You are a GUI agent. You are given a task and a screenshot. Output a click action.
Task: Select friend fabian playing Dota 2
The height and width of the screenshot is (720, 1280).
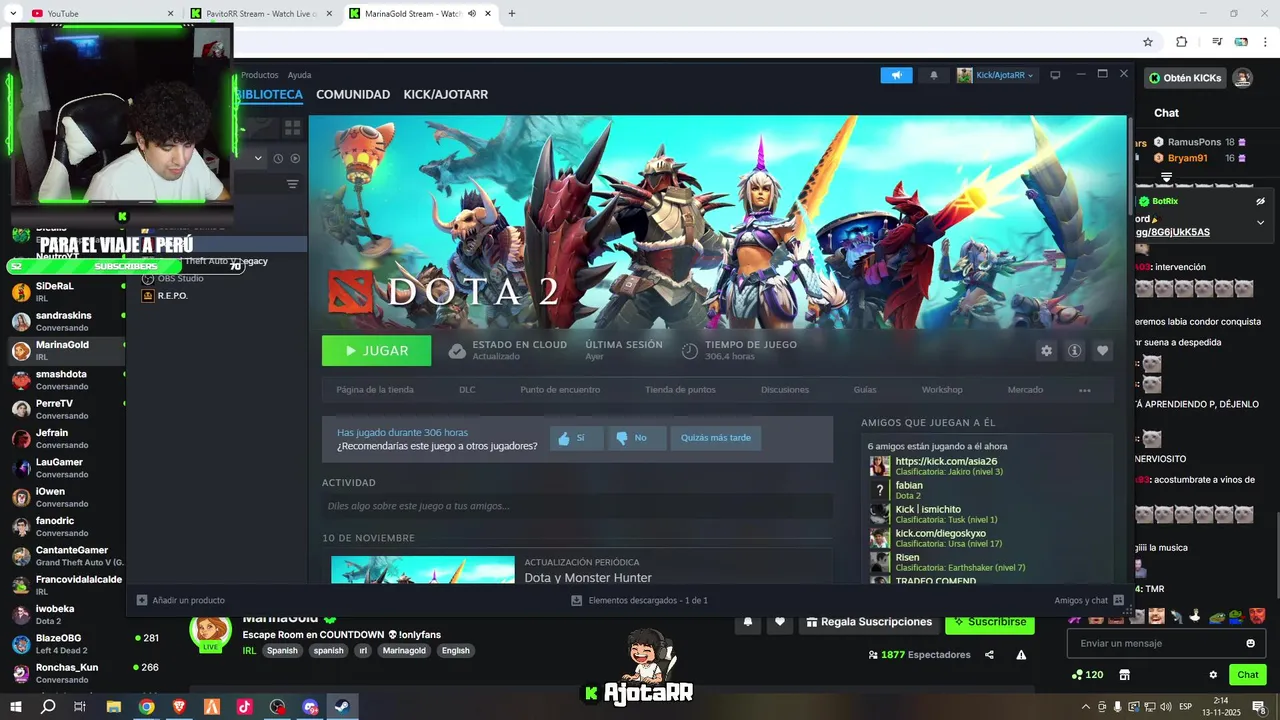click(x=908, y=490)
